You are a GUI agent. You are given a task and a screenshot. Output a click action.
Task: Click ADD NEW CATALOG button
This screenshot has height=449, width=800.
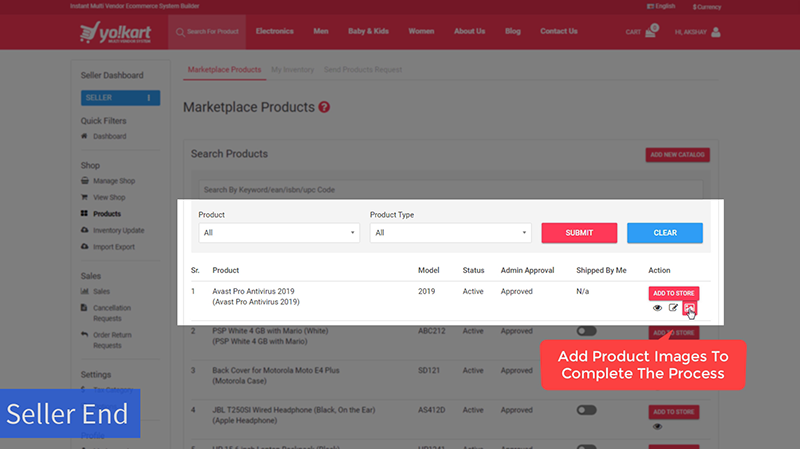pyautogui.click(x=677, y=155)
